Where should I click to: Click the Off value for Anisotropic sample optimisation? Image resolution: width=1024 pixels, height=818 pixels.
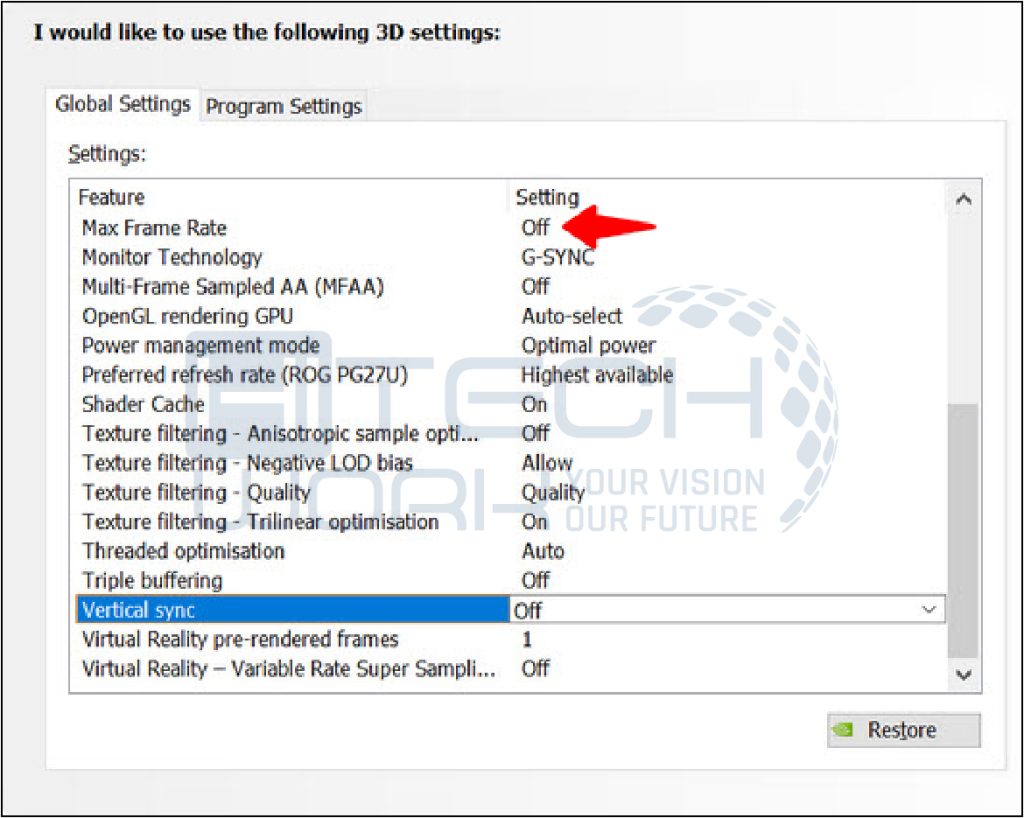(536, 433)
